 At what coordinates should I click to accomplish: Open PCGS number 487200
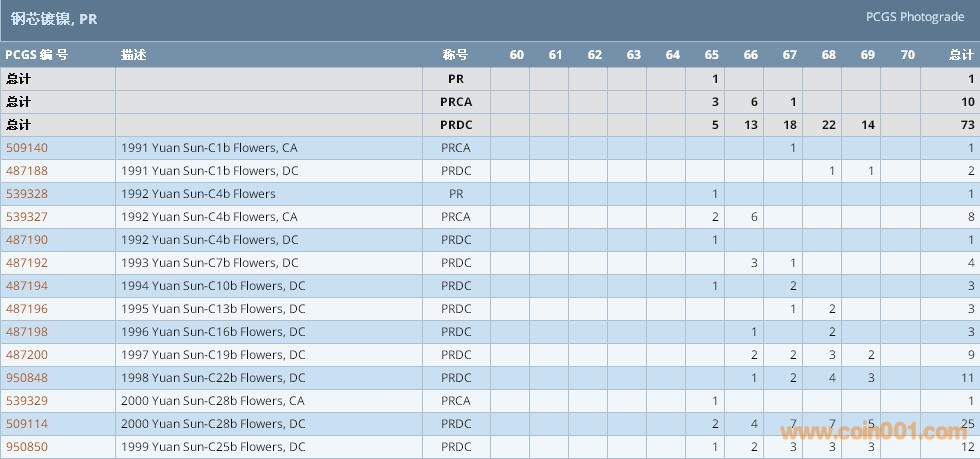pos(26,355)
